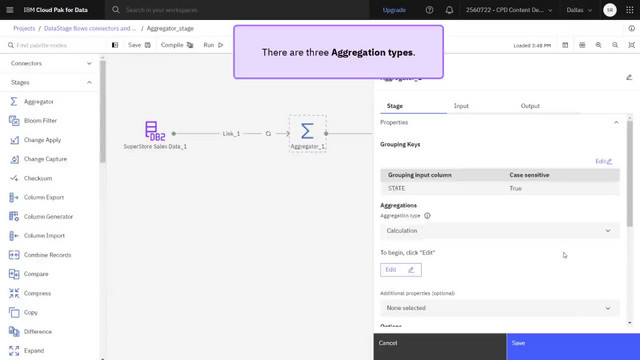This screenshot has width=640, height=360.
Task: Select the Change Capture stage icon
Action: (x=14, y=159)
